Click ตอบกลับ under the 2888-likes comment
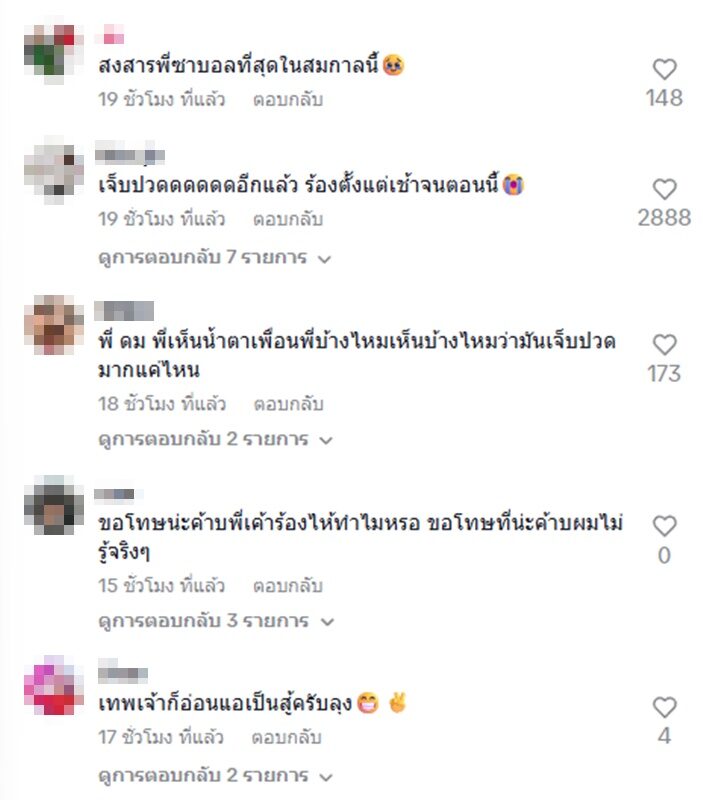Image resolution: width=703 pixels, height=800 pixels. pyautogui.click(x=288, y=219)
